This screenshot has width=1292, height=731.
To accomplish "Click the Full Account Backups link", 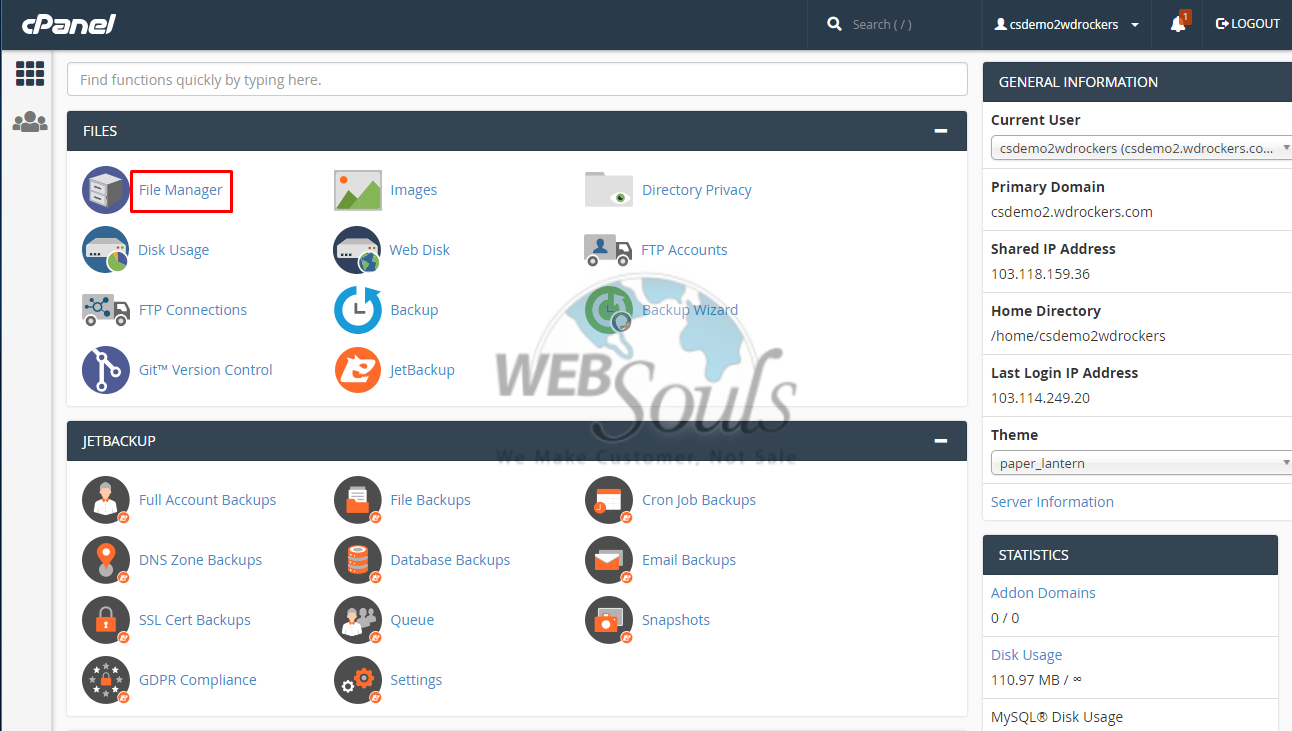I will pyautogui.click(x=208, y=500).
